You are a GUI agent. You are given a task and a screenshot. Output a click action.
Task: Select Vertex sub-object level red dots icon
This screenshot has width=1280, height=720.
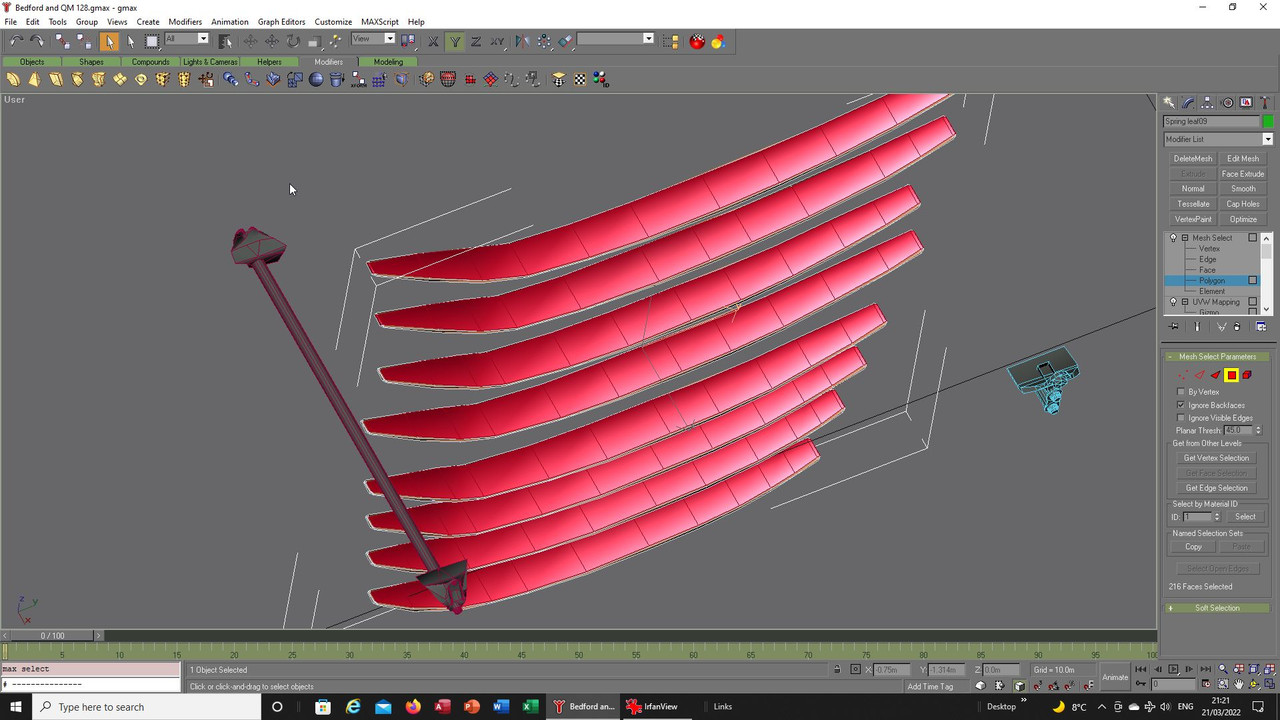pos(1184,375)
